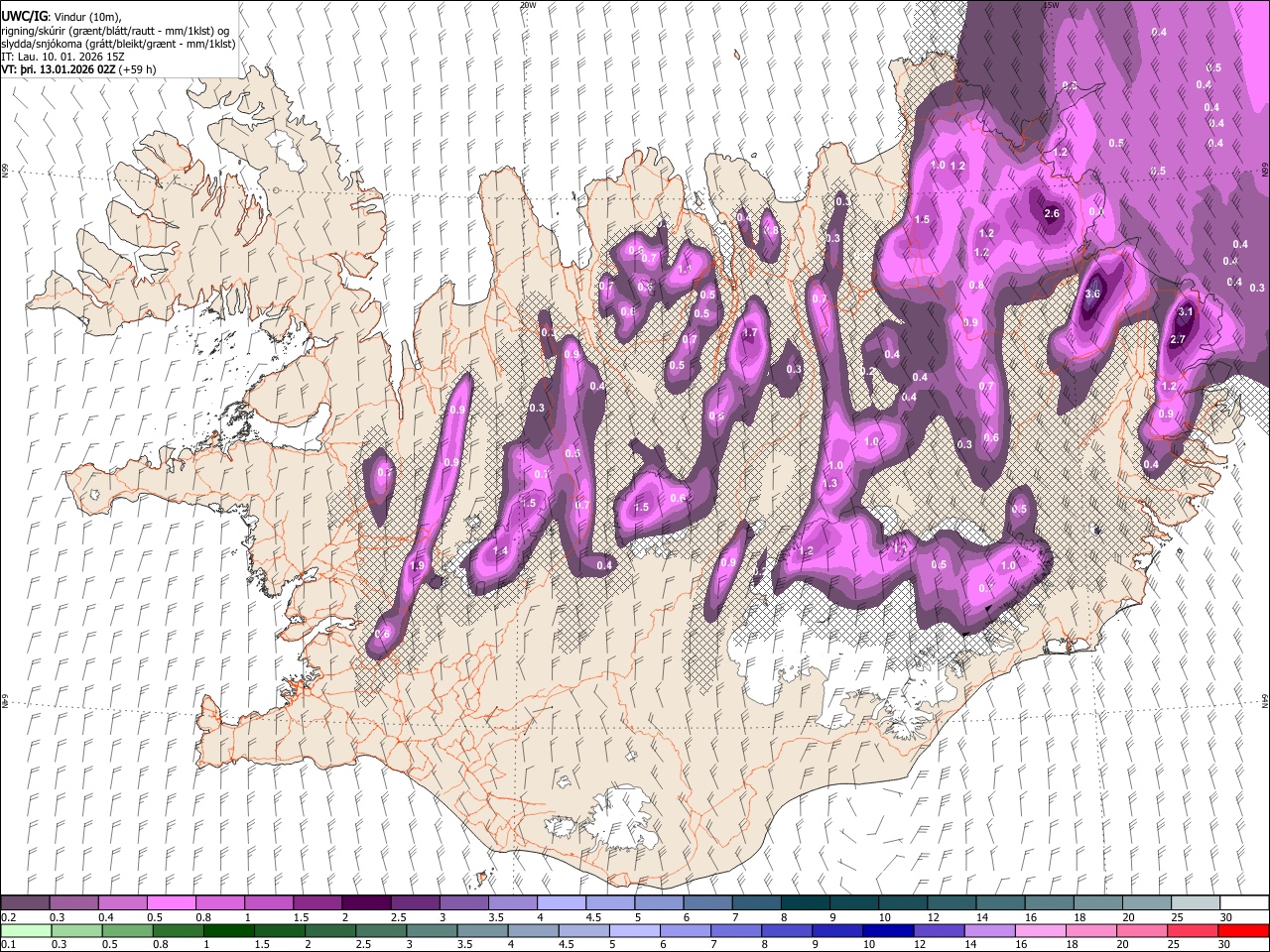Click the 2.7 precipitation value on the map

1178,339
